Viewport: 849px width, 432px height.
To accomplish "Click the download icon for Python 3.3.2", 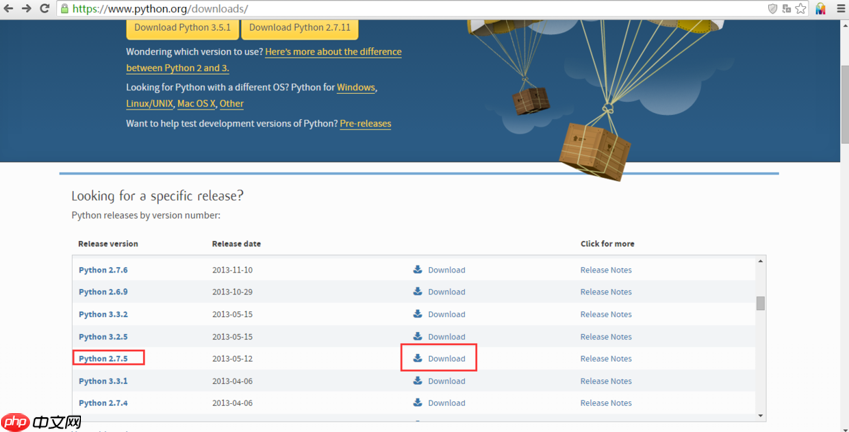I will 417,313.
